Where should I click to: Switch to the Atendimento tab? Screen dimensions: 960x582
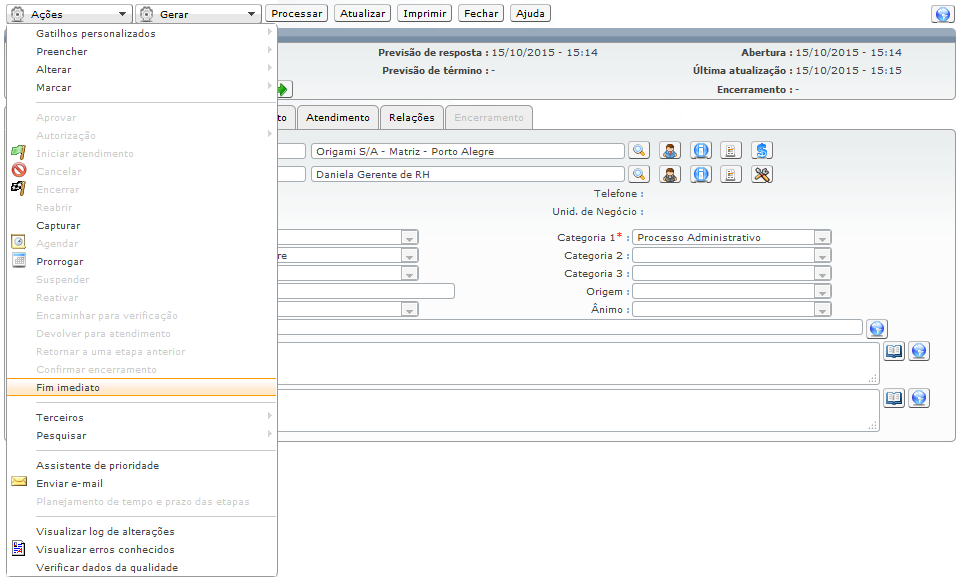click(338, 118)
